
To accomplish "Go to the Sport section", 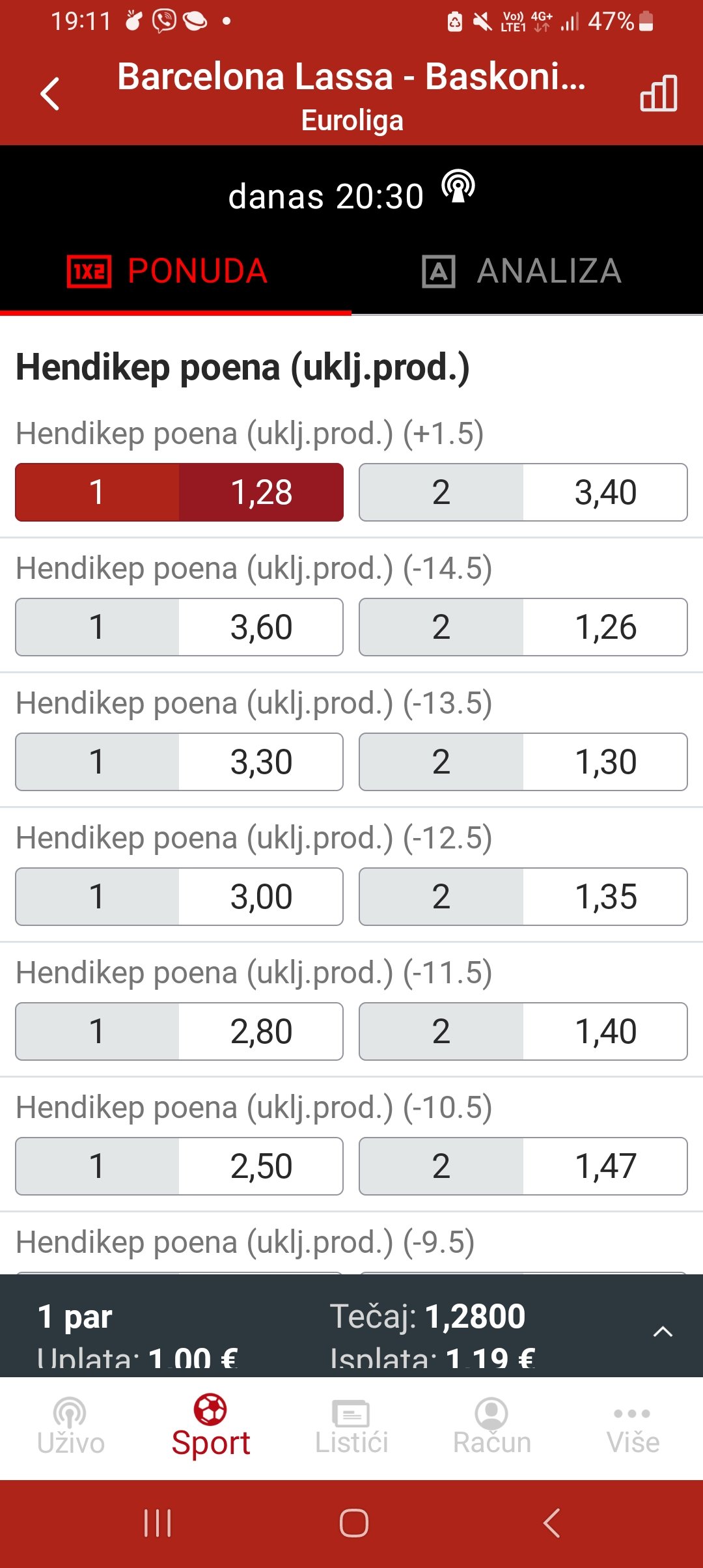I will click(x=211, y=1427).
